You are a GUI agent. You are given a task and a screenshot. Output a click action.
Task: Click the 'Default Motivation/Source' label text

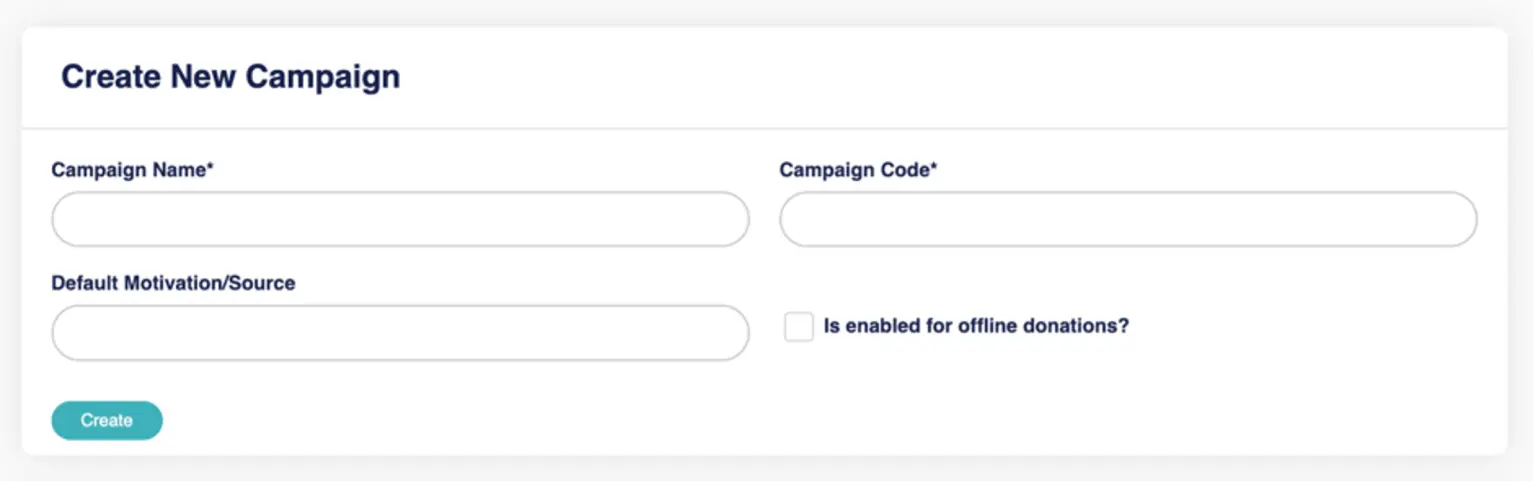coord(173,283)
